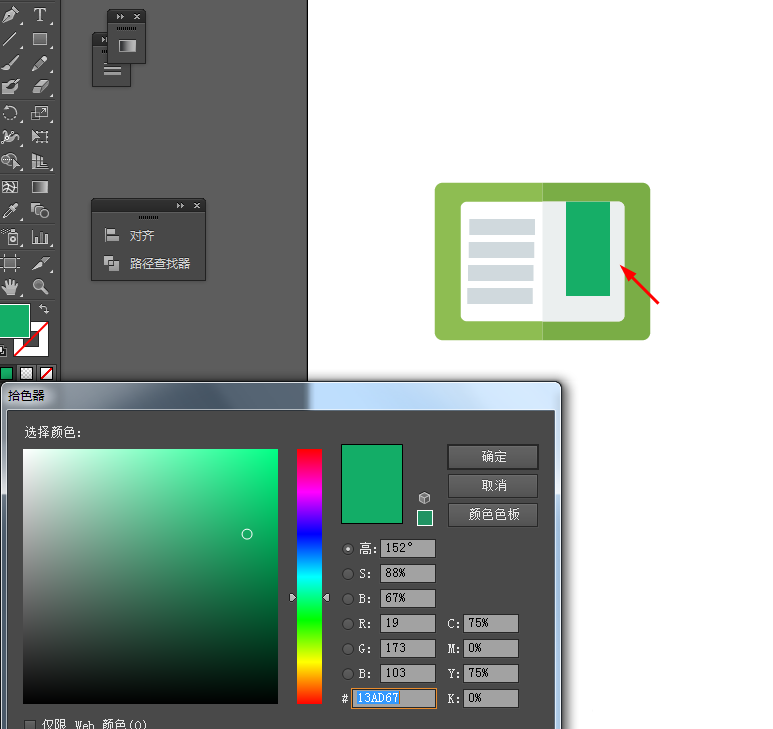Click the vertical hue spectrum slider
The height and width of the screenshot is (729, 773).
tap(309, 576)
